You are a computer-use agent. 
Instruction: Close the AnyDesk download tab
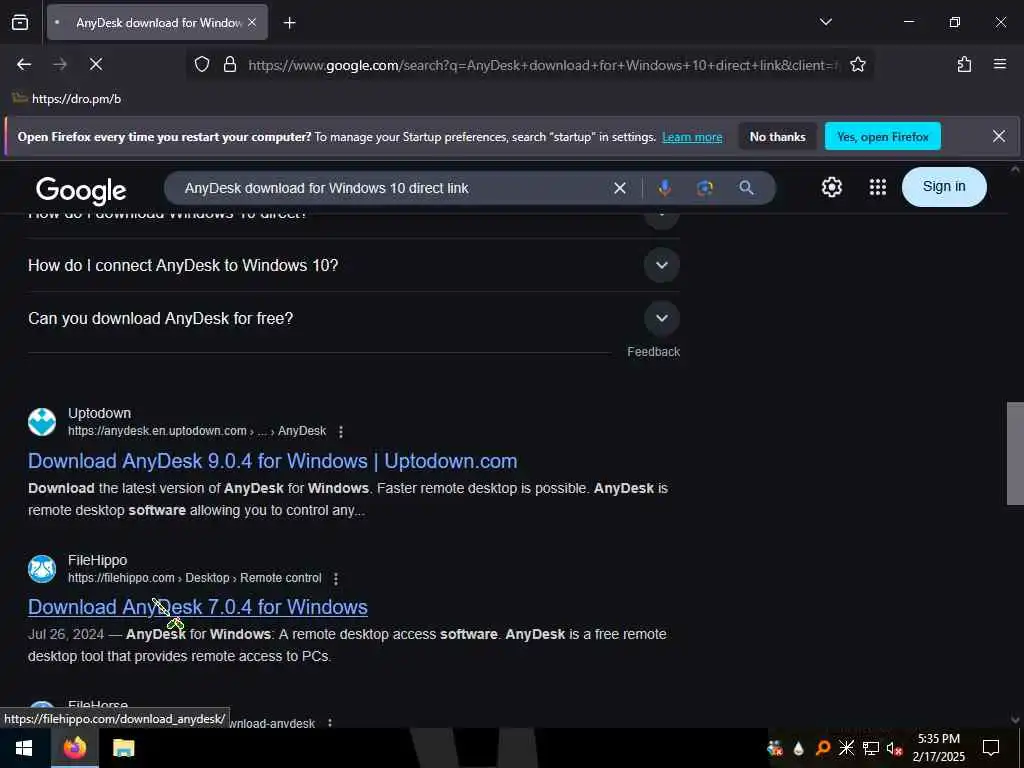(x=252, y=22)
